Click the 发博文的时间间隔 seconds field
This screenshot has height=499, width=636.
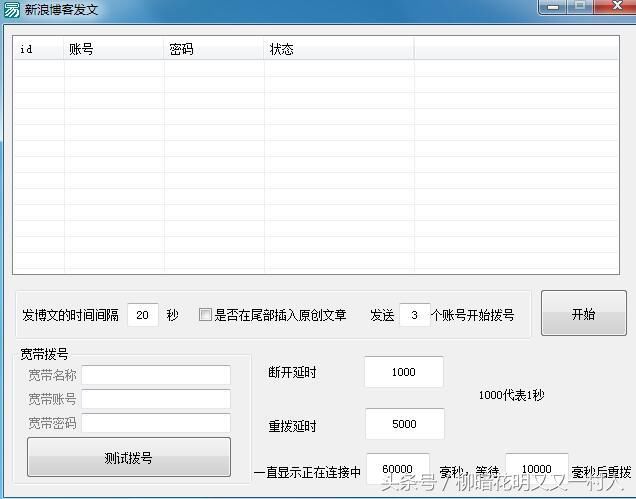[143, 315]
